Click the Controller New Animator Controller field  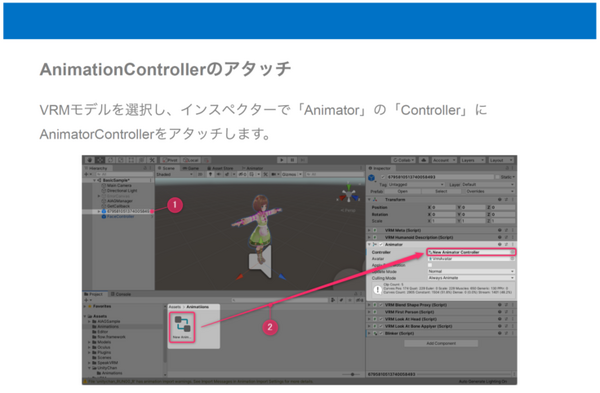(x=471, y=252)
